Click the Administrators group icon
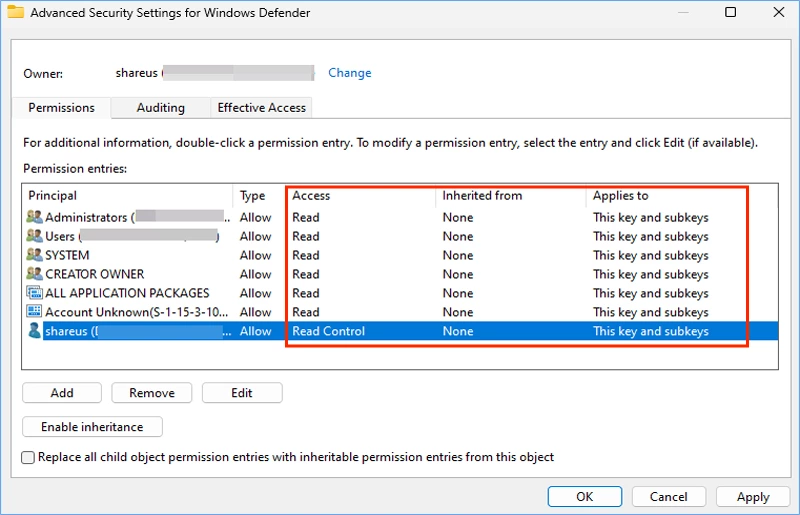800x515 pixels. pyautogui.click(x=34, y=217)
